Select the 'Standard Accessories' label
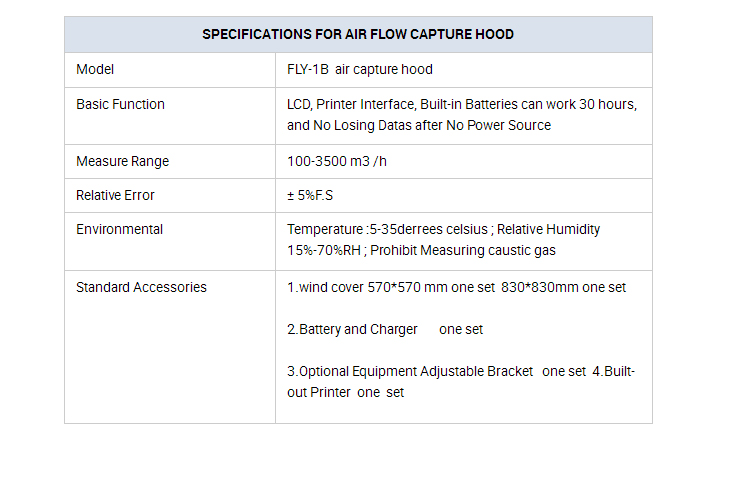 click(141, 287)
